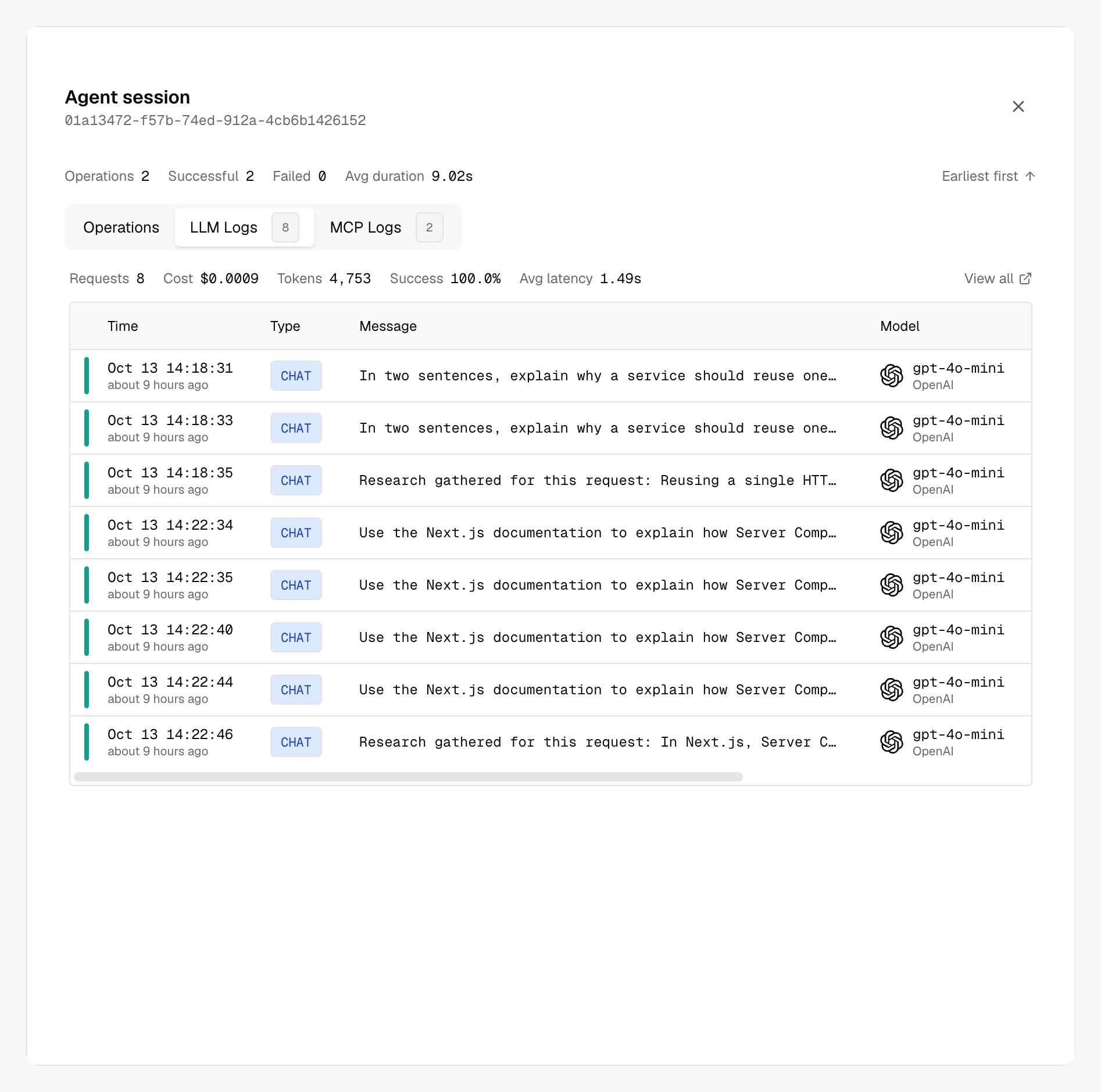
Task: Open the 'Research gathered... Reusing a single HTT' message
Action: click(x=598, y=480)
